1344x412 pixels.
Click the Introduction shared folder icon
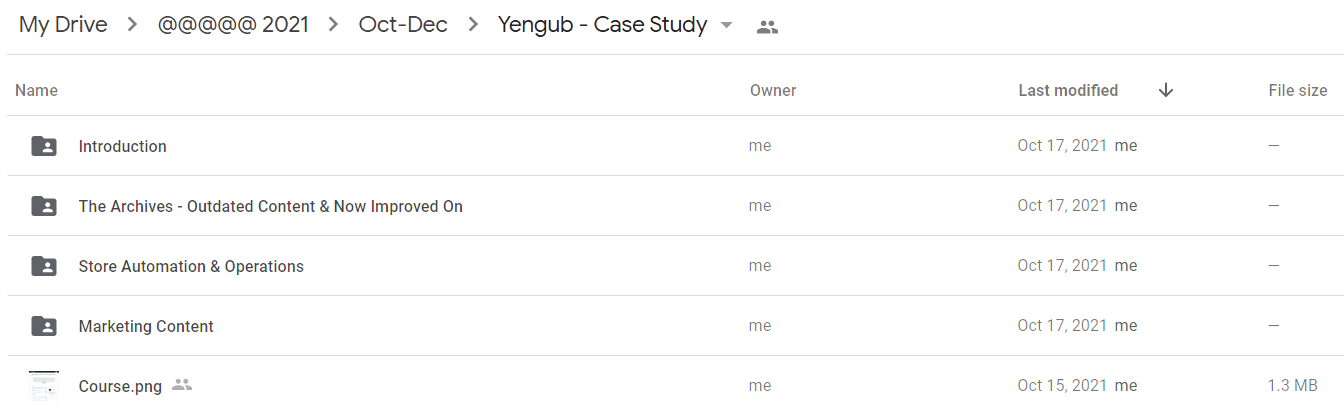tap(44, 146)
